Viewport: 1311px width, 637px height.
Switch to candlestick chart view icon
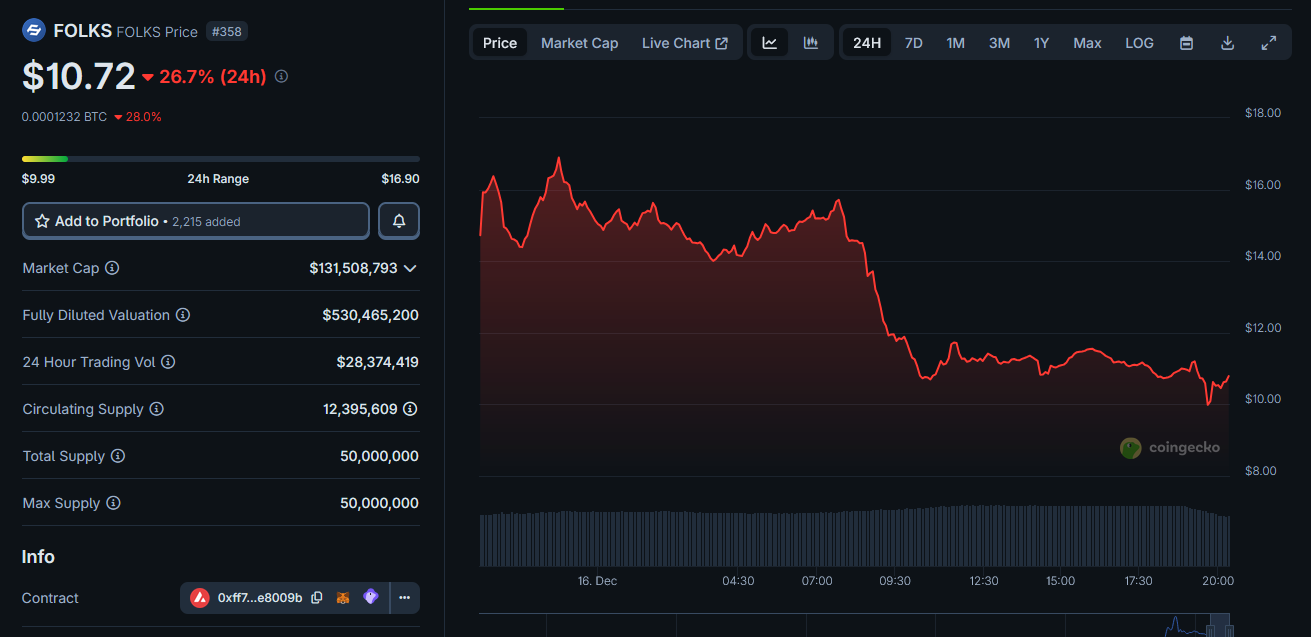(811, 43)
